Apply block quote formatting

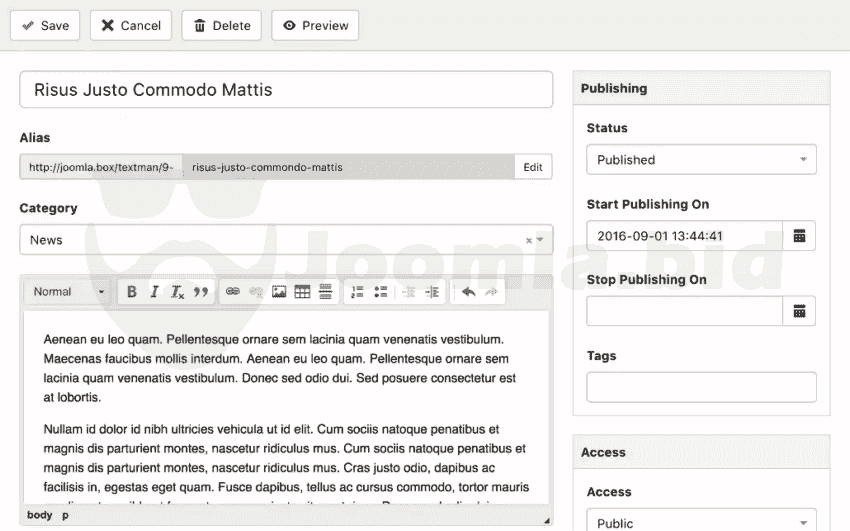(x=201, y=292)
